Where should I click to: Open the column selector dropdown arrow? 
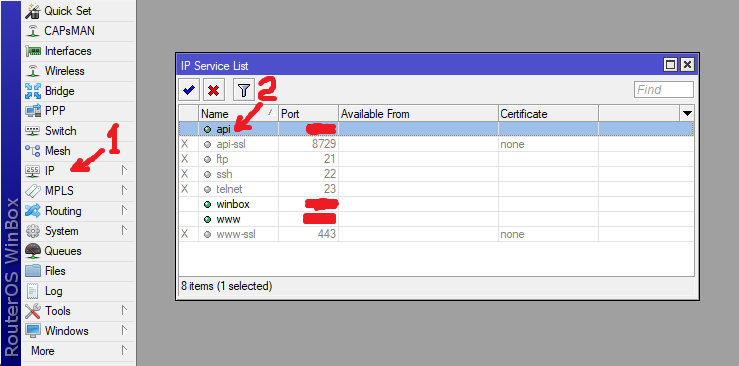point(687,114)
